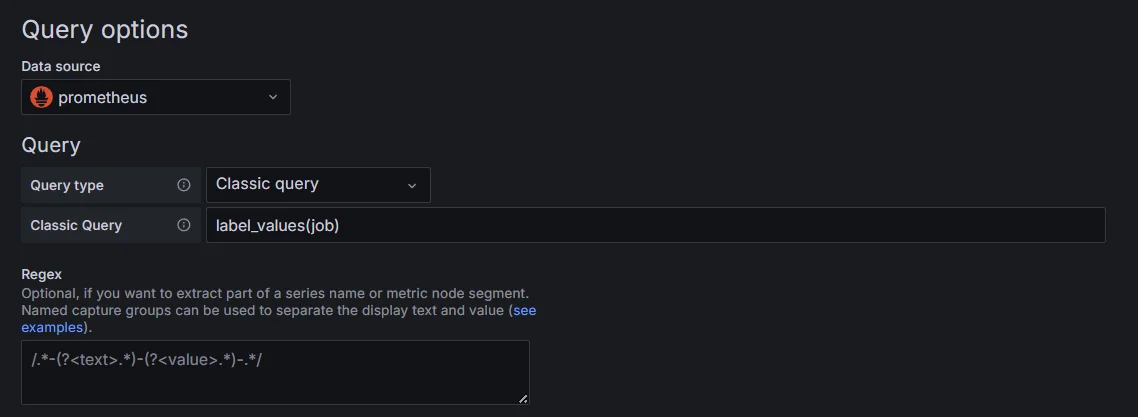Click the resize grip of the Regex textarea
The image size is (1138, 417).
(523, 398)
